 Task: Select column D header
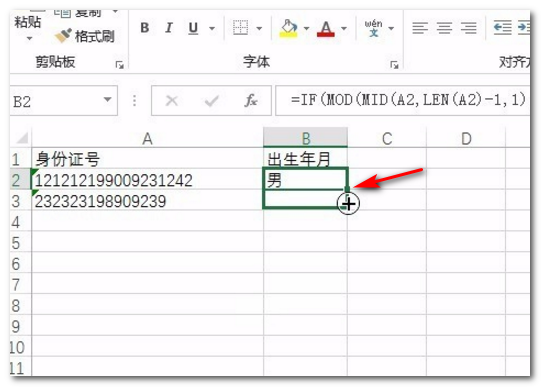[x=466, y=138]
